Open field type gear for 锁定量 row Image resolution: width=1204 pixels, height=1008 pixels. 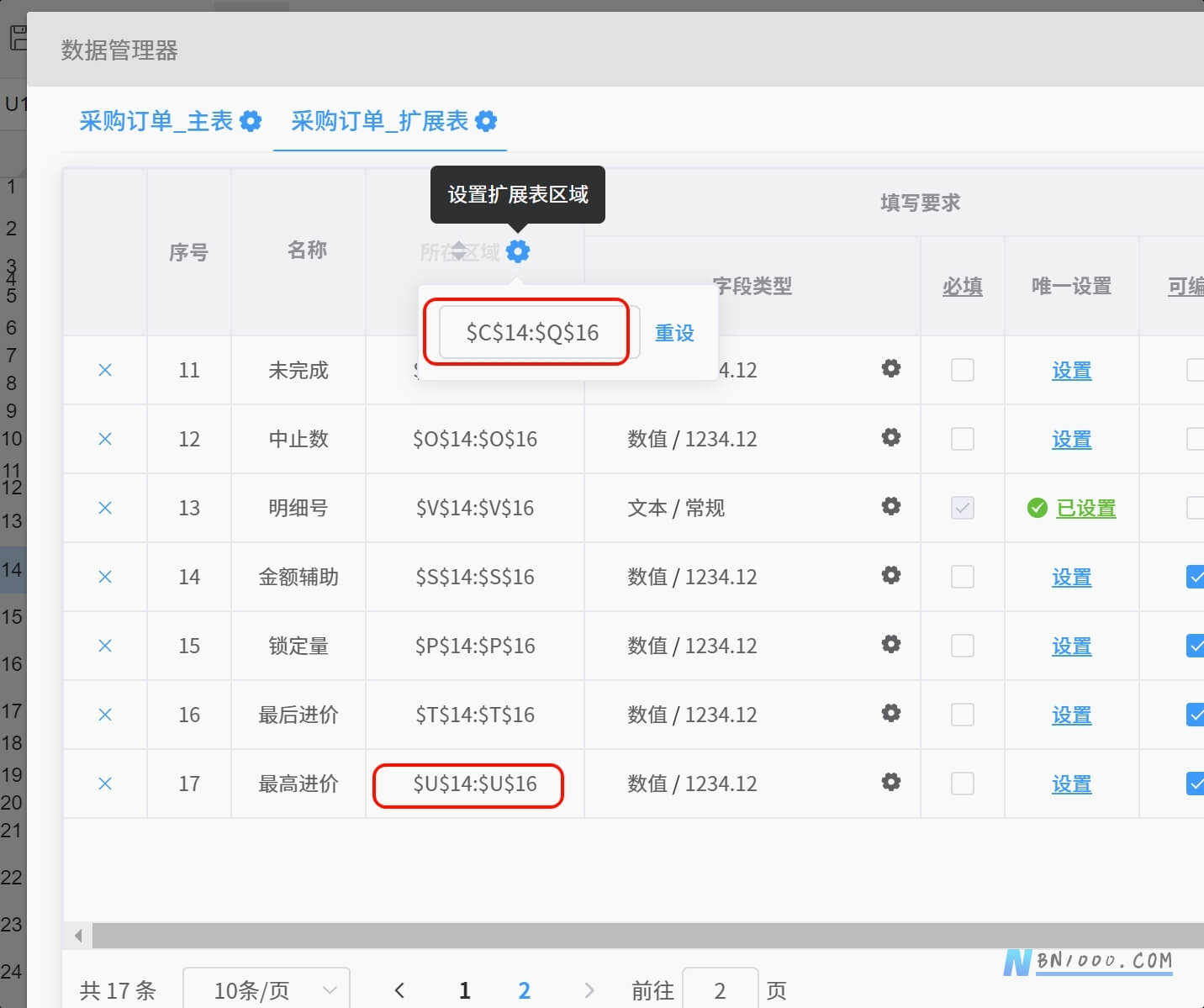(891, 644)
